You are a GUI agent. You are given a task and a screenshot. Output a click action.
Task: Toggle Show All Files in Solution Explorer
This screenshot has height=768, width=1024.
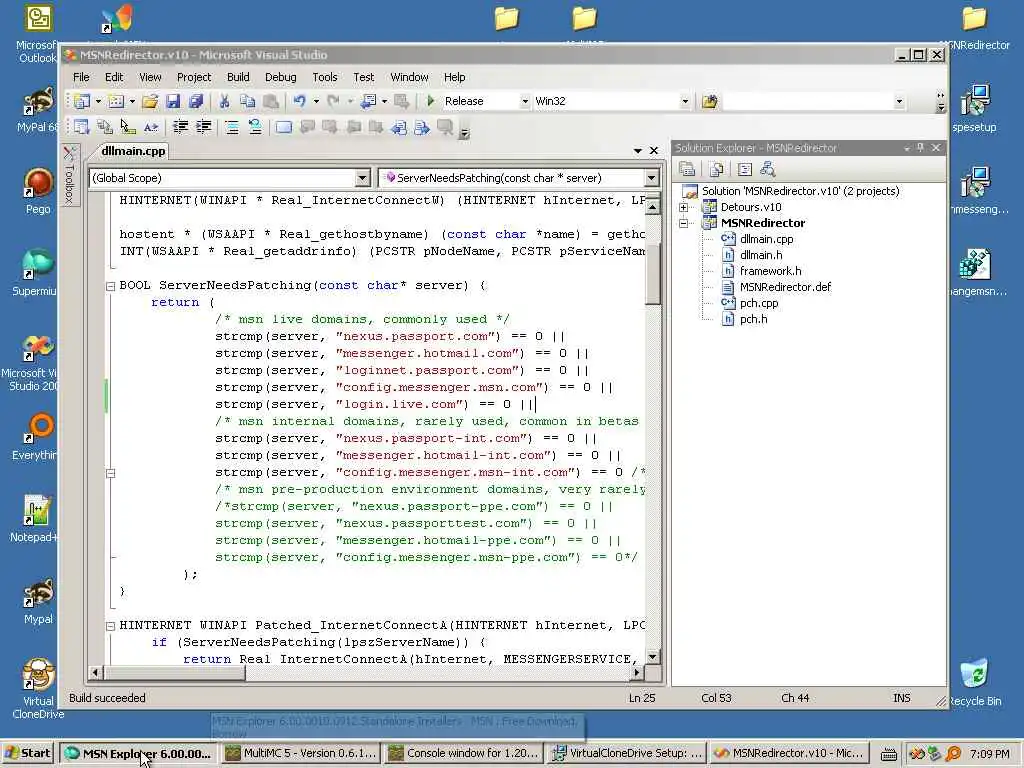click(716, 170)
